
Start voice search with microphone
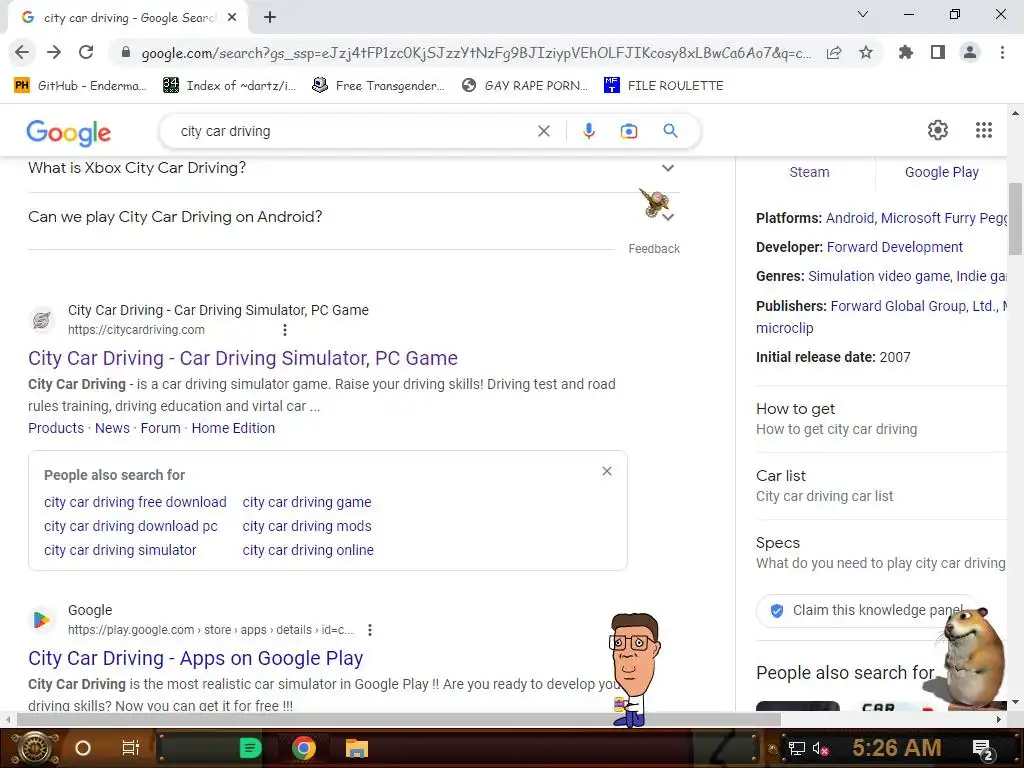(x=588, y=131)
